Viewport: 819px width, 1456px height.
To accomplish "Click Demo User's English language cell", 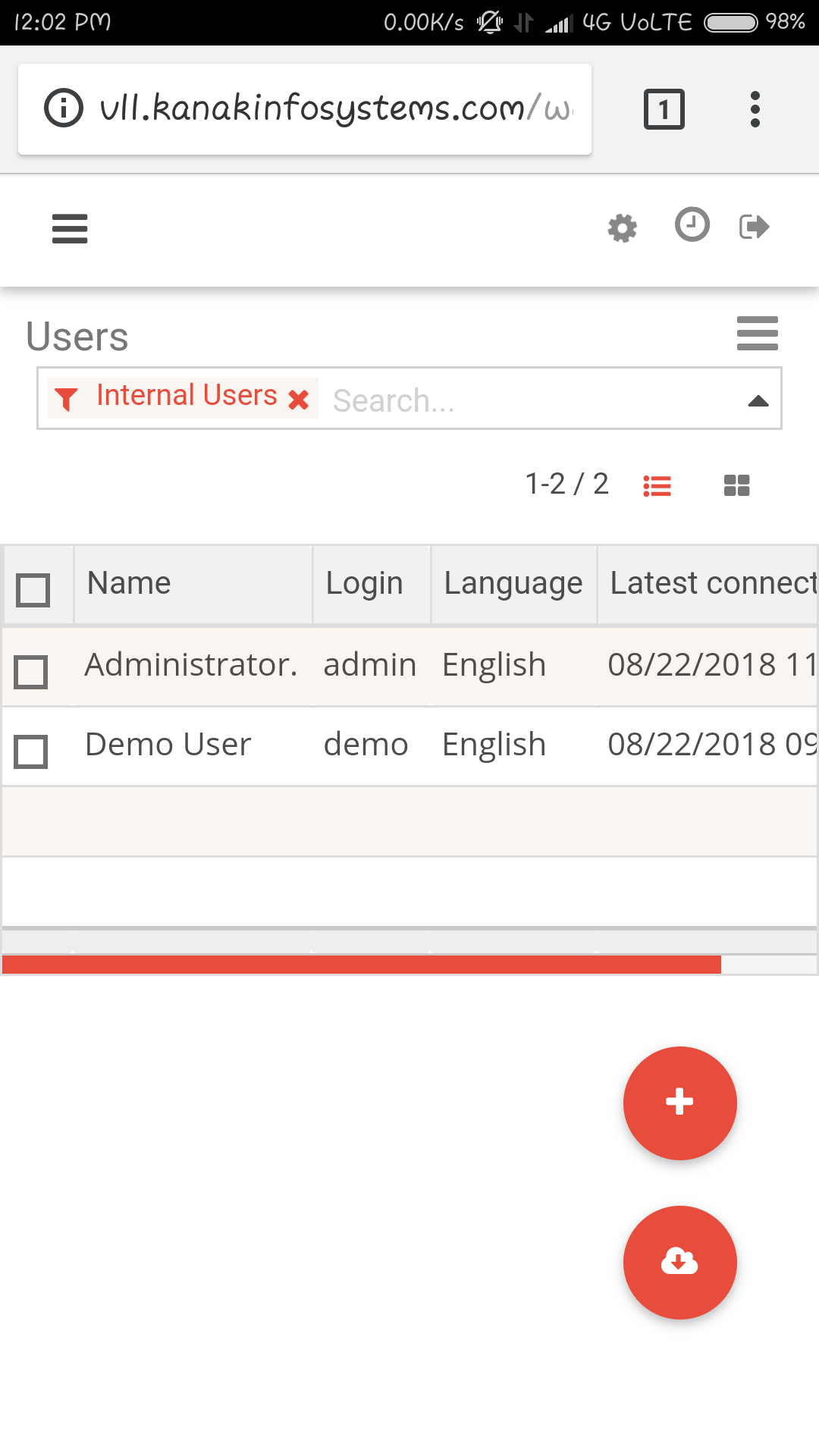I will coord(494,745).
